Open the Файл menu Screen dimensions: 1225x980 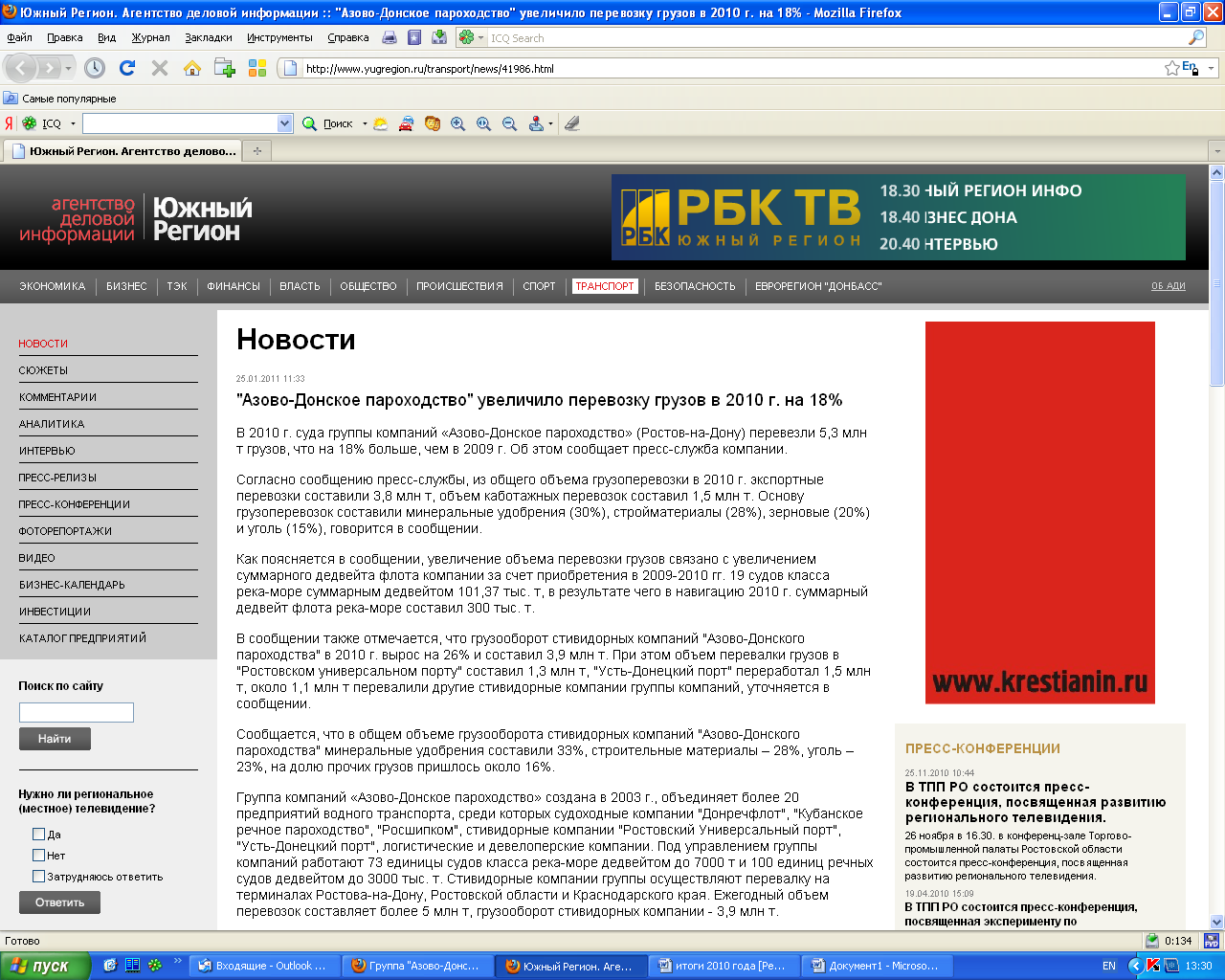pyautogui.click(x=19, y=37)
